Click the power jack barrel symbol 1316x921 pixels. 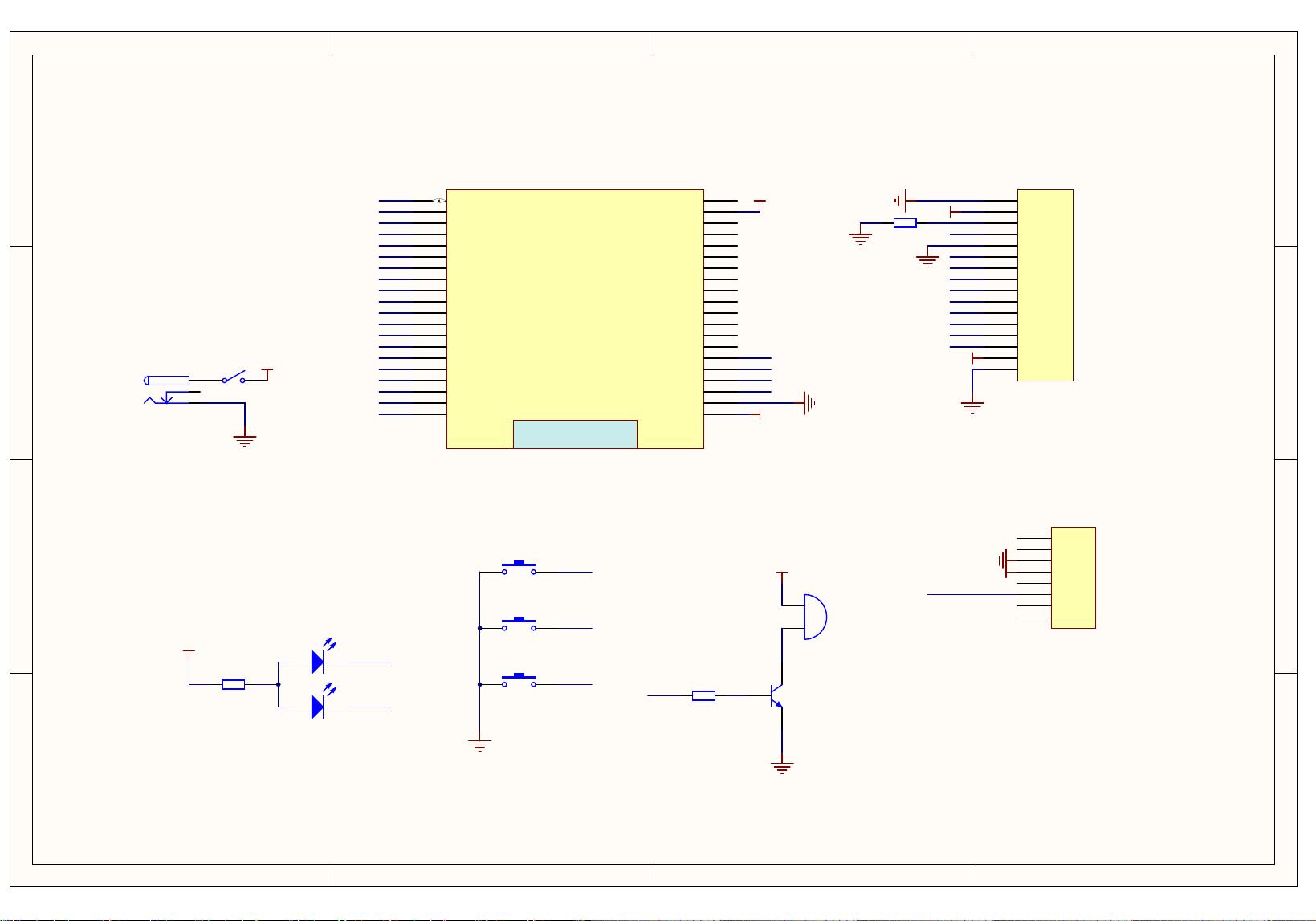pyautogui.click(x=167, y=381)
